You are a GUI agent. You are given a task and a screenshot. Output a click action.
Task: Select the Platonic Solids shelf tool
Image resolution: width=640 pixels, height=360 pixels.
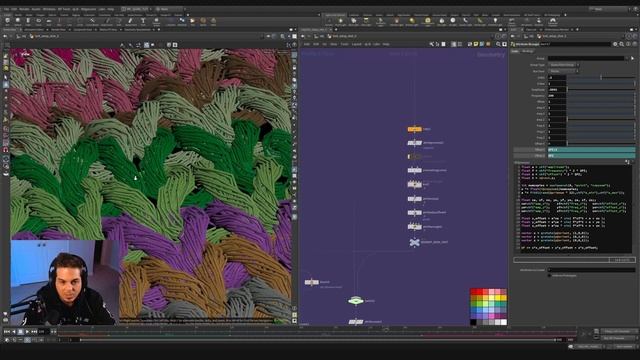[x=156, y=21]
